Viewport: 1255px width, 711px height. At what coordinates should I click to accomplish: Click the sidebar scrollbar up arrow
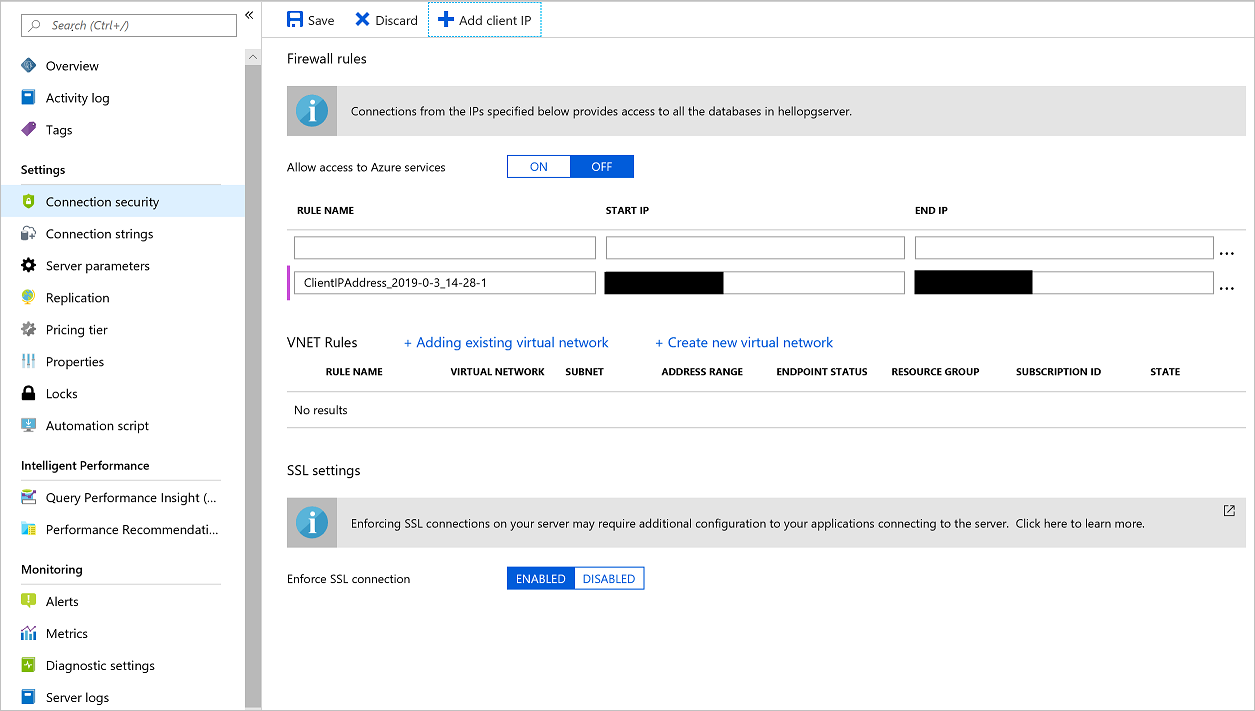point(253,58)
